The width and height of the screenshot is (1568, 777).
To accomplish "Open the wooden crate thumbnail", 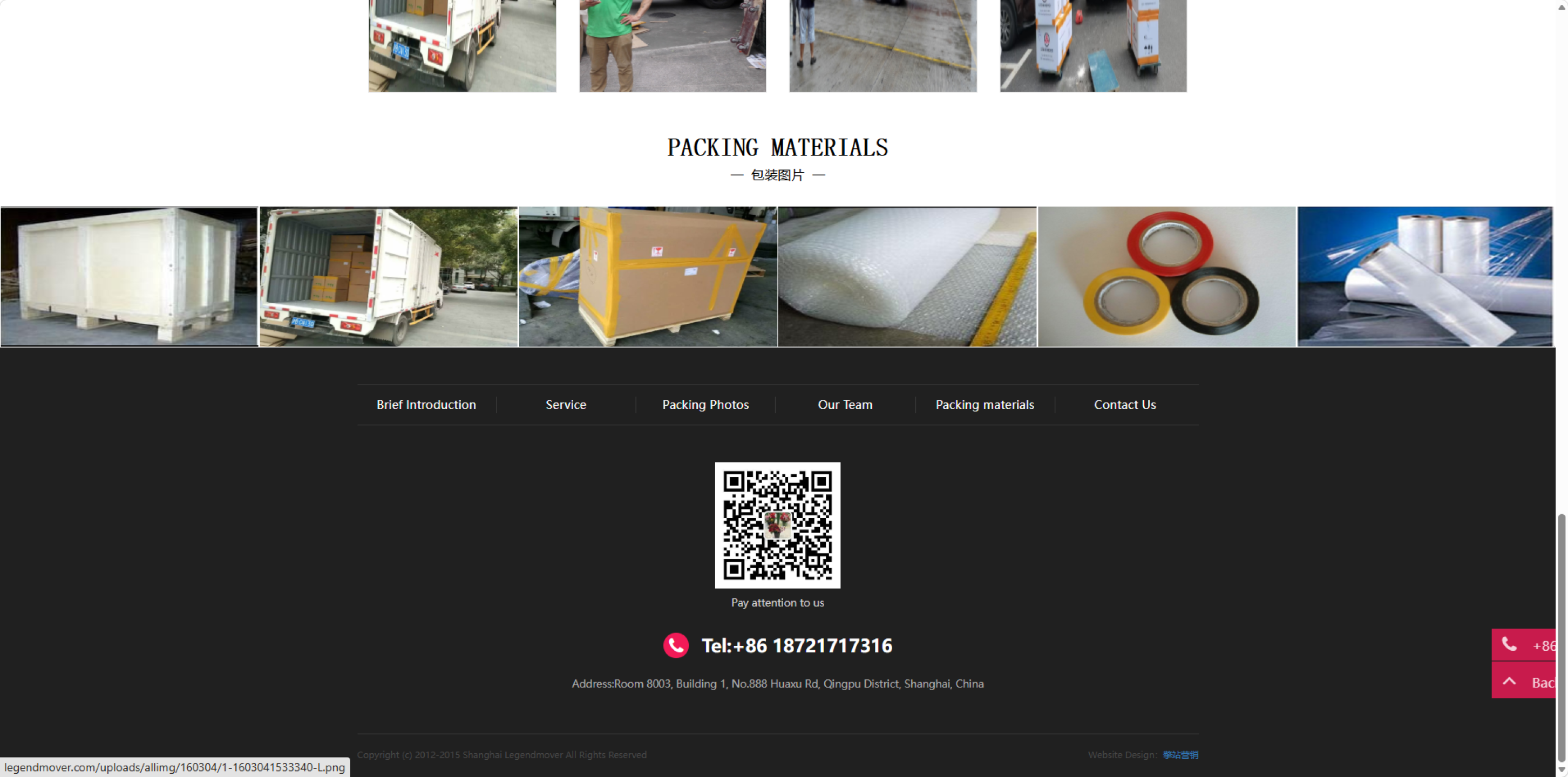I will tap(129, 277).
